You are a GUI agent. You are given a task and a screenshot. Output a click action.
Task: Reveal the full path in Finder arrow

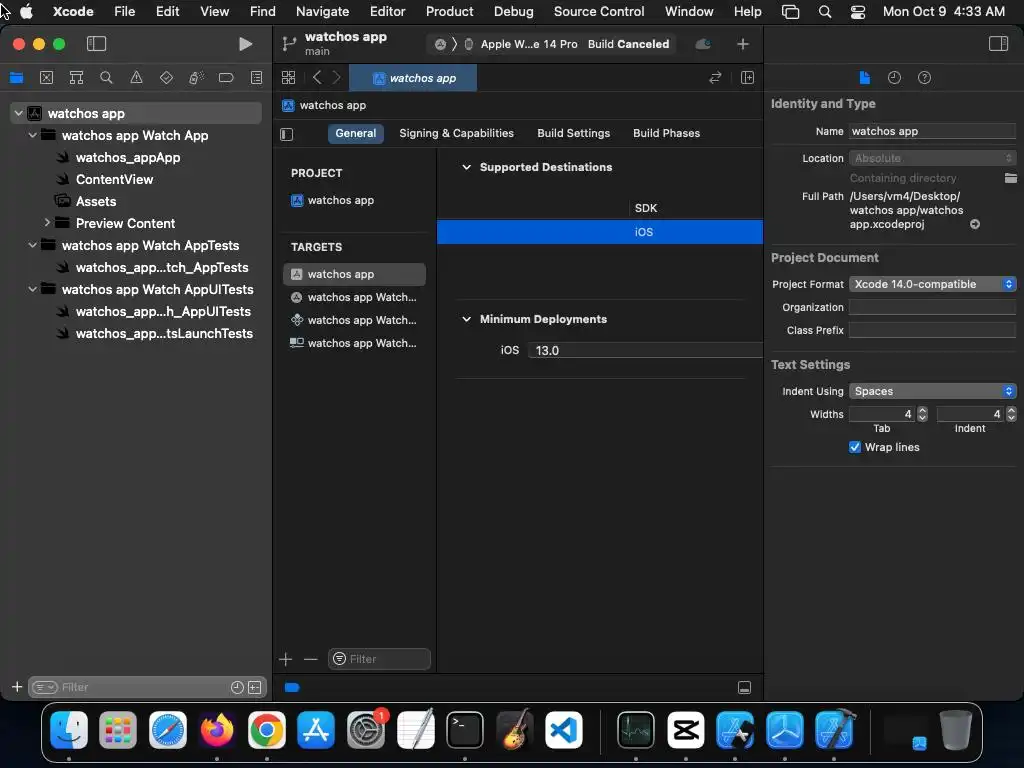coord(974,224)
